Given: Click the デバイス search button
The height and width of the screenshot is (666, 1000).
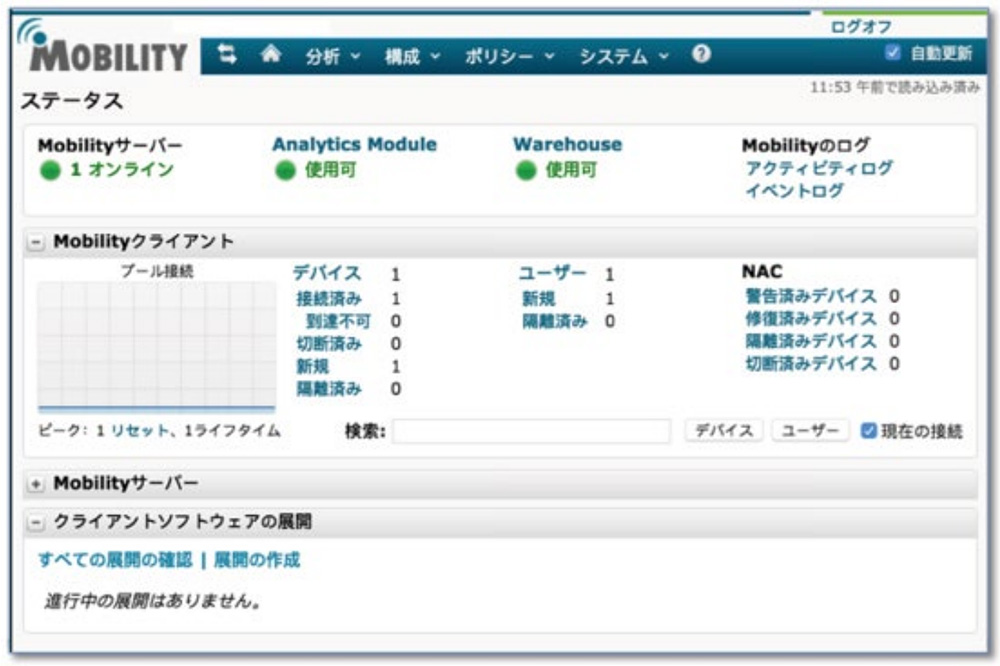Looking at the screenshot, I should [723, 430].
